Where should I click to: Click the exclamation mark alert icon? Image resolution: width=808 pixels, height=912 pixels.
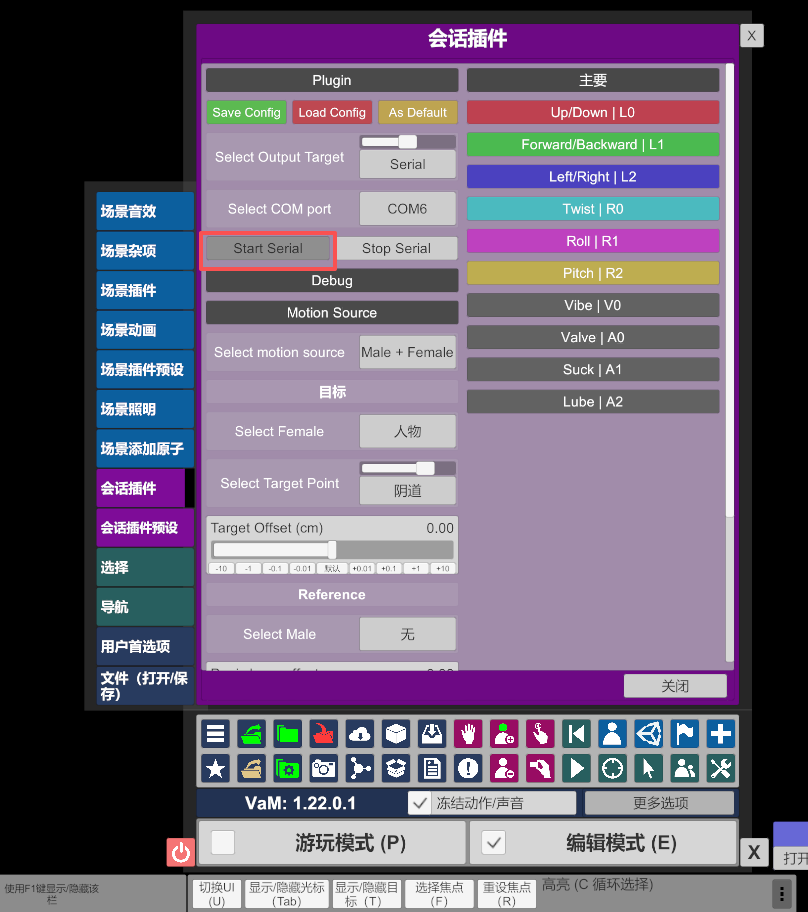point(468,768)
